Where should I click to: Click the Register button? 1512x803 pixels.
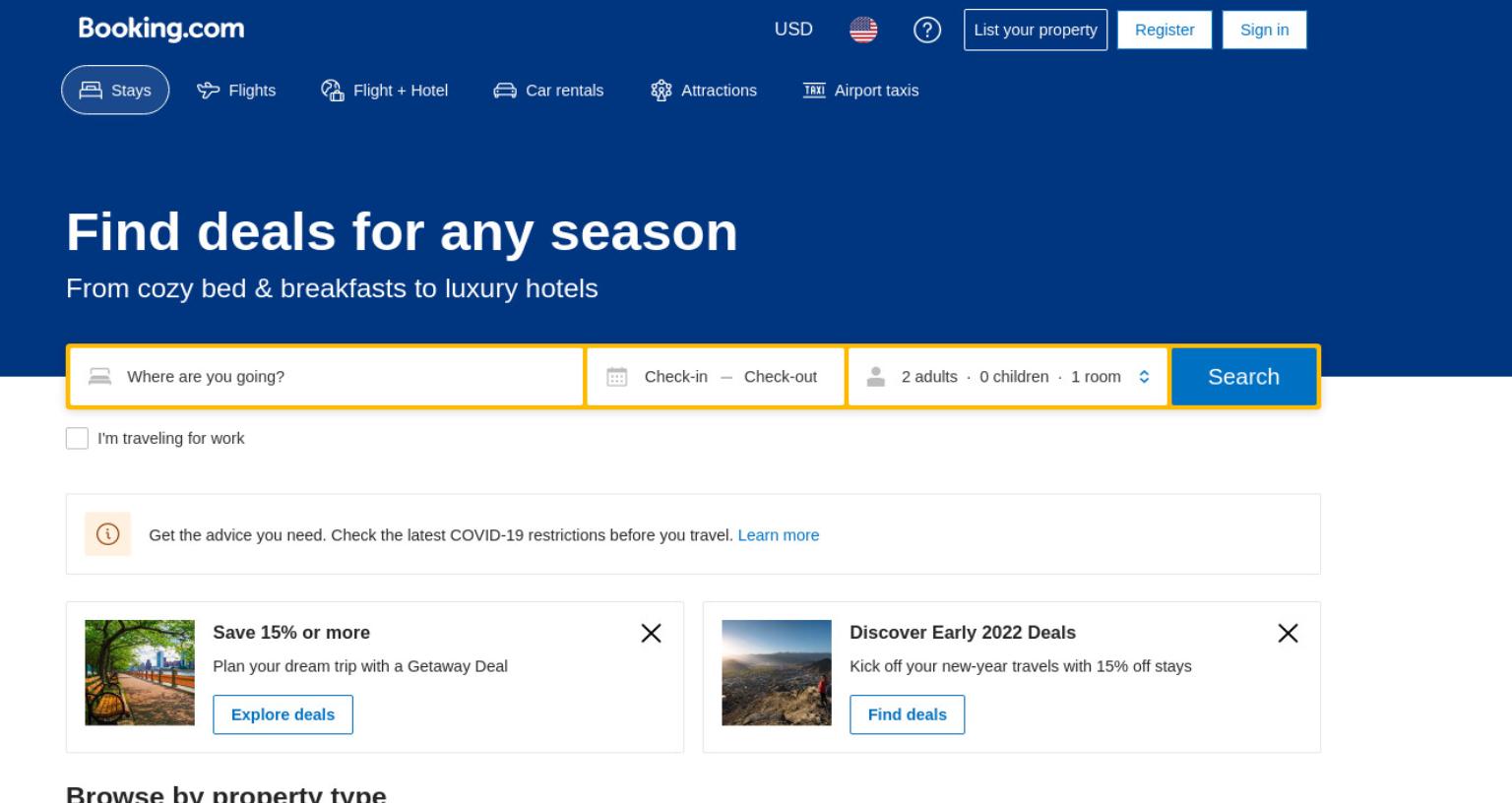[x=1165, y=30]
